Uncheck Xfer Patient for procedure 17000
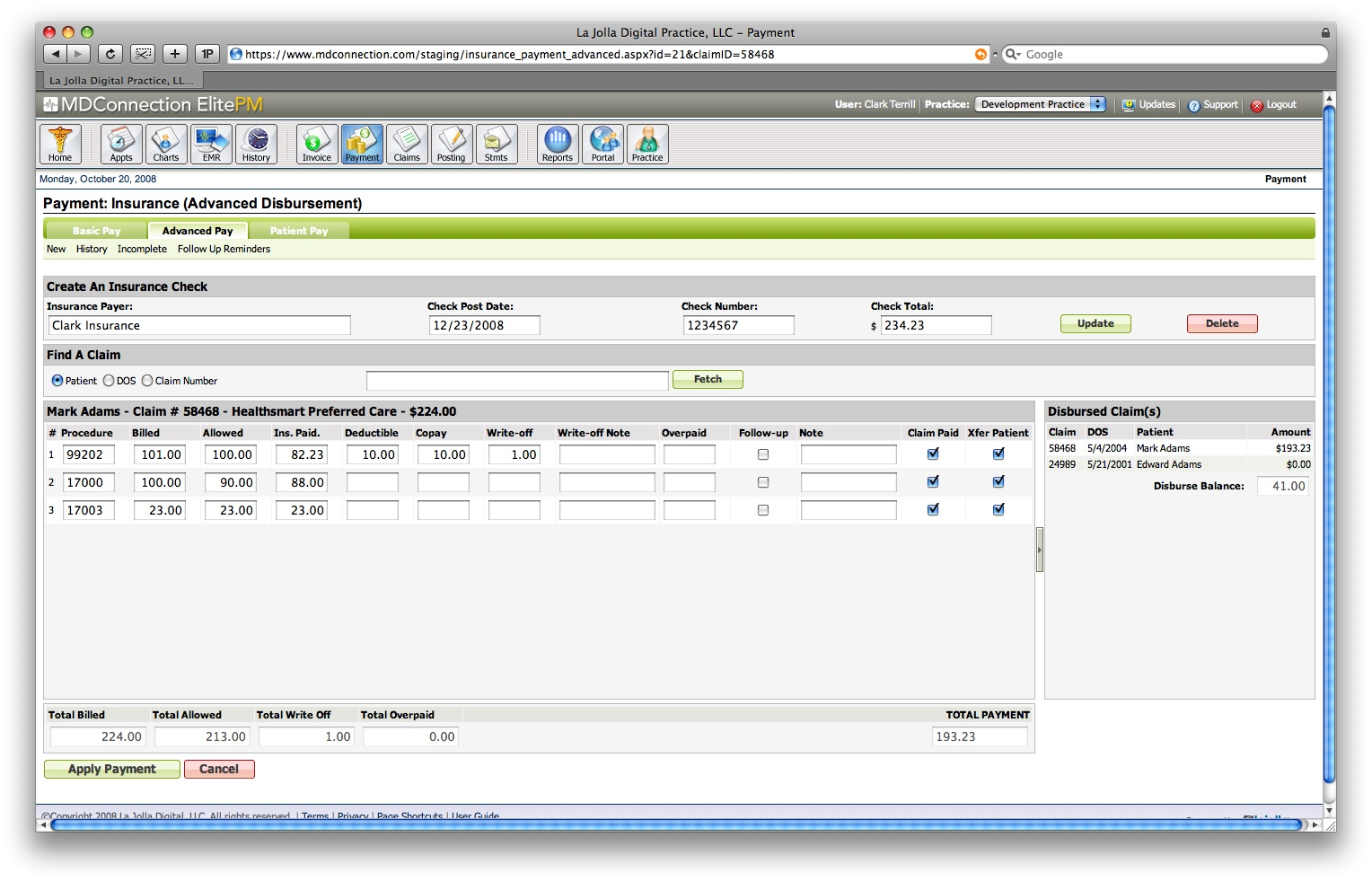Image resolution: width=1372 pixels, height=881 pixels. (x=998, y=481)
